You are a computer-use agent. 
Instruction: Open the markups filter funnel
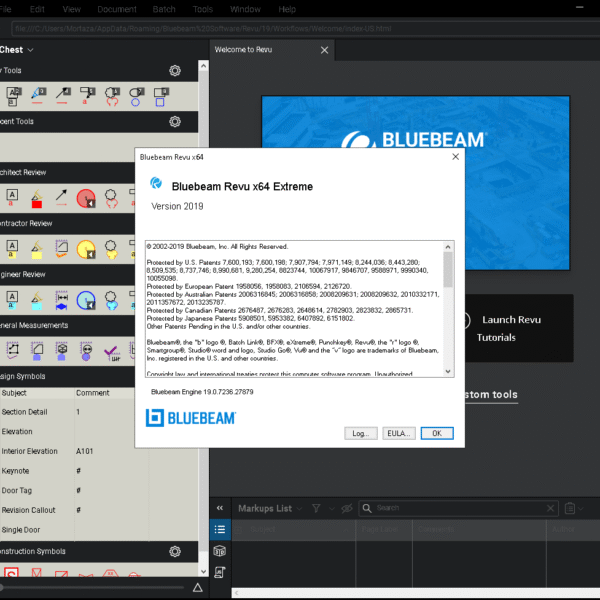(x=316, y=508)
